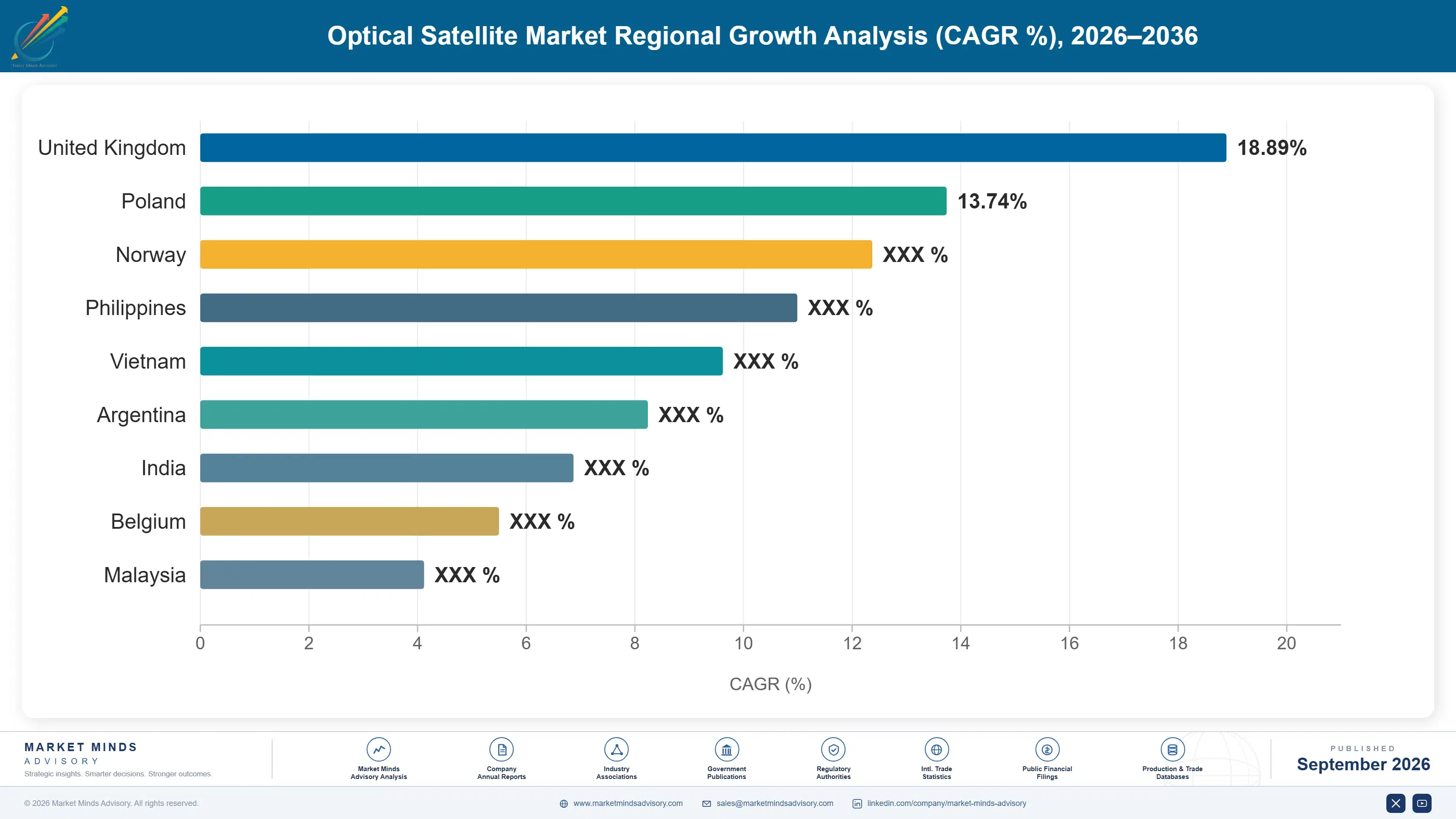Screen dimensions: 1456x819
Task: Open linkedin.com/company/market-minds-advisory link
Action: [947, 803]
